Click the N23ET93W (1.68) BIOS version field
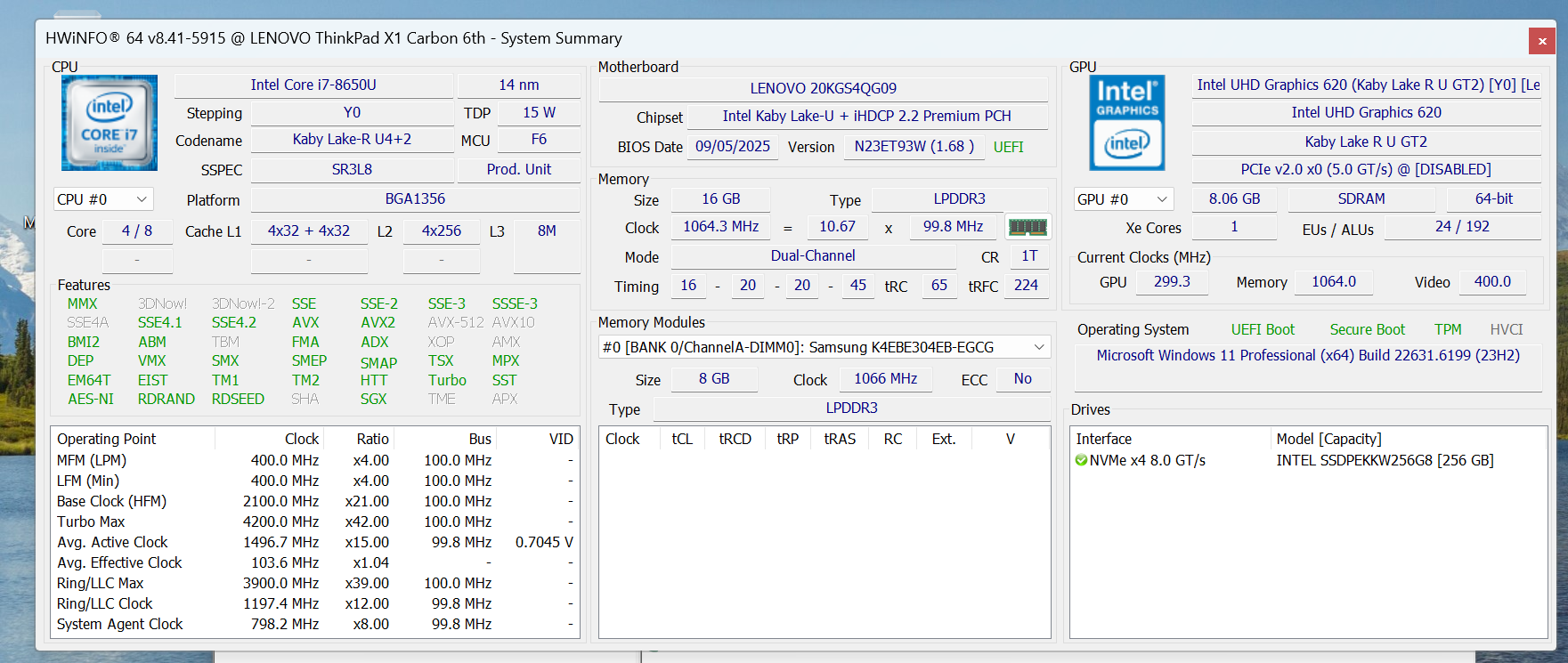The height and width of the screenshot is (663, 1568). (914, 147)
